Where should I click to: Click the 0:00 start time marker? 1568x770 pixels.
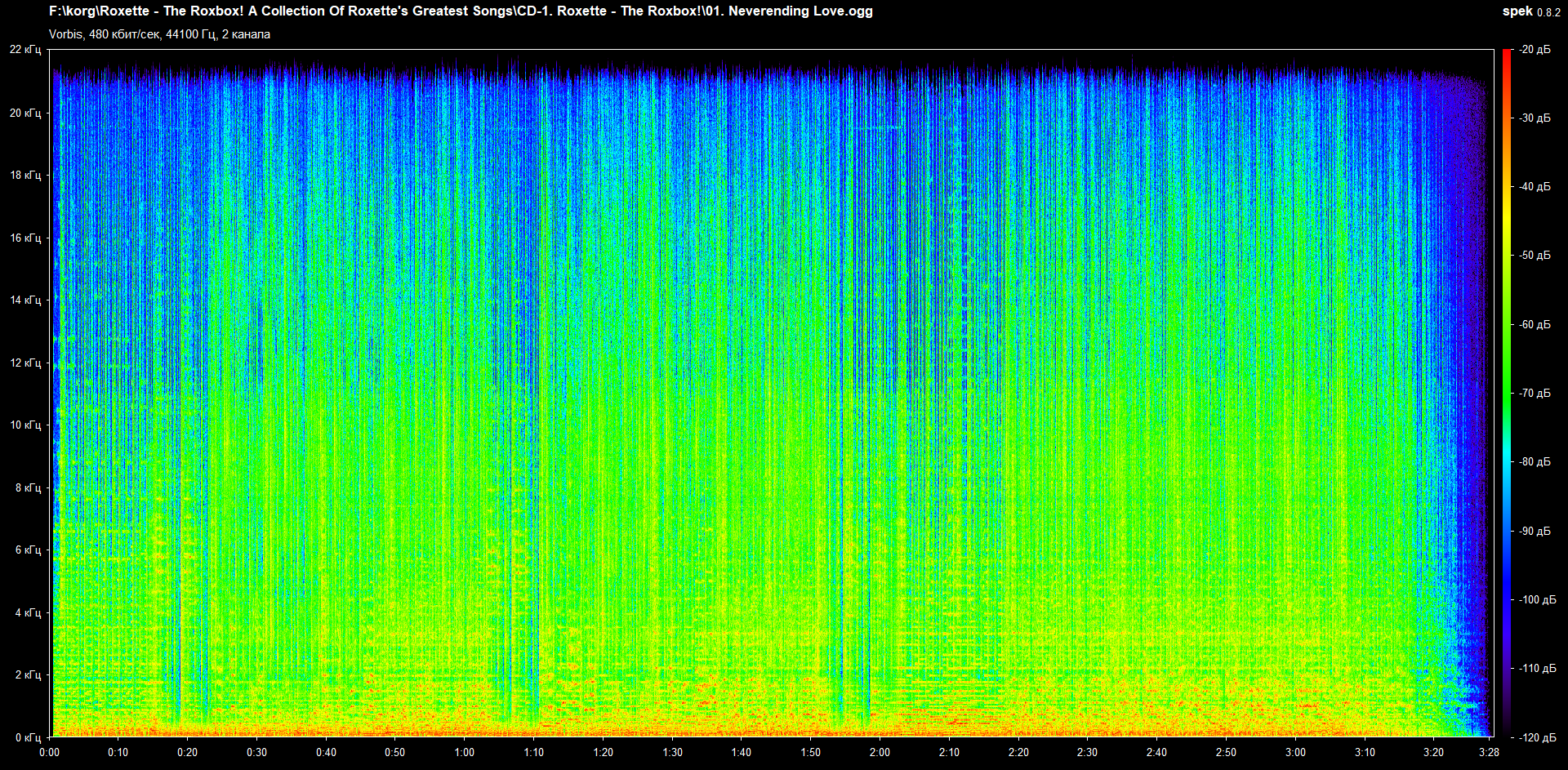click(x=49, y=752)
